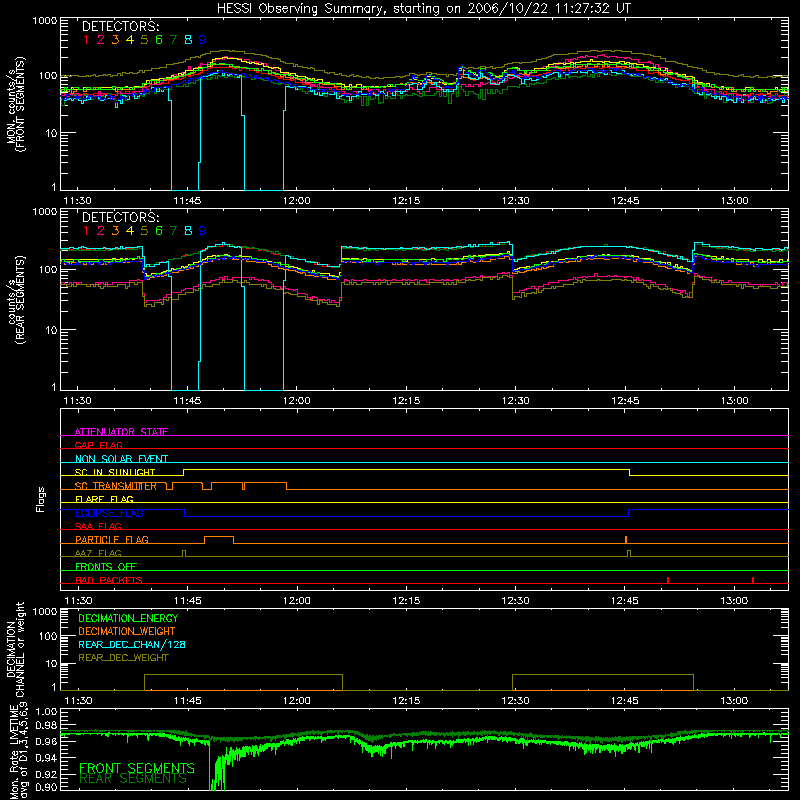Click BAD_PACKETS red tick just after 13:00

(x=753, y=580)
